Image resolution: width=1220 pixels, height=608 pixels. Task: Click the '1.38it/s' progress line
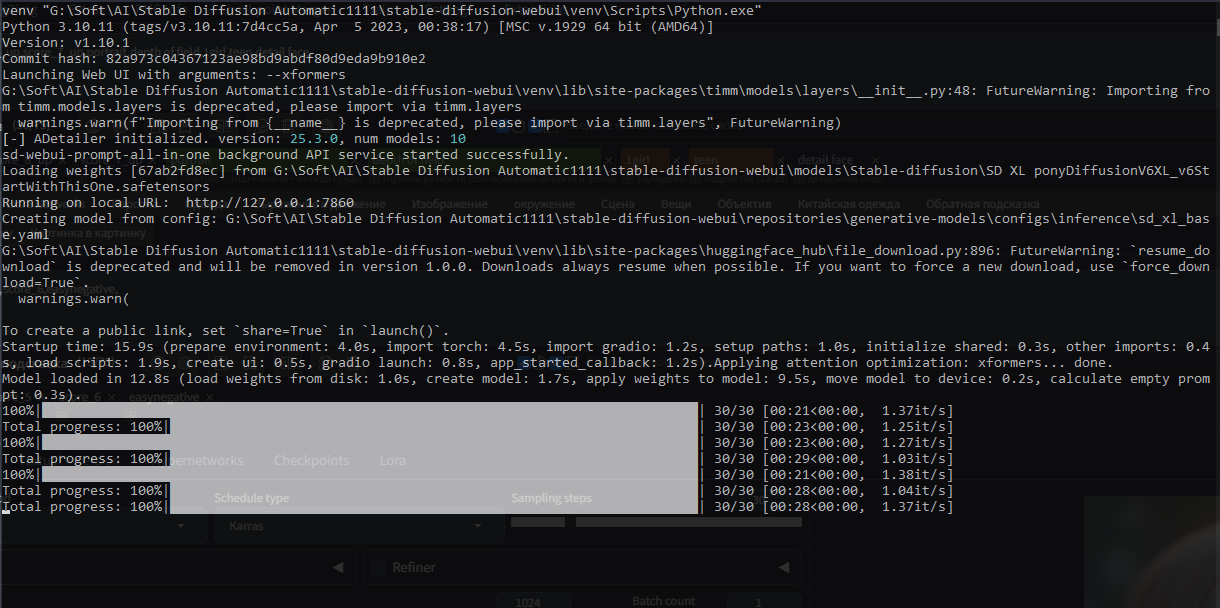click(x=477, y=475)
